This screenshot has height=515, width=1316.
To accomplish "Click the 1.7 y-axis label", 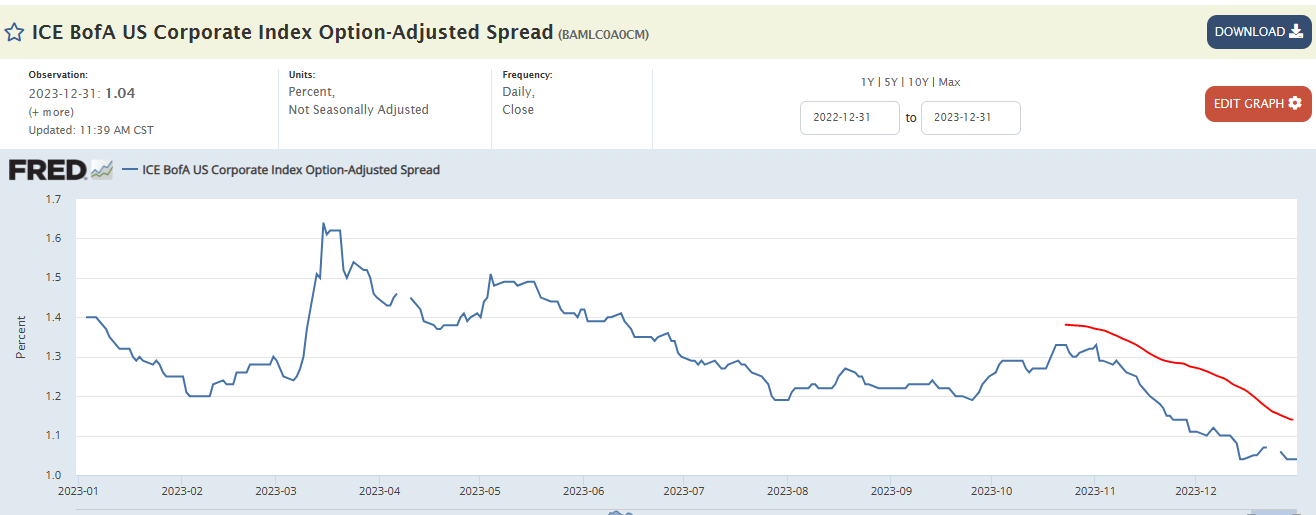I will (53, 199).
